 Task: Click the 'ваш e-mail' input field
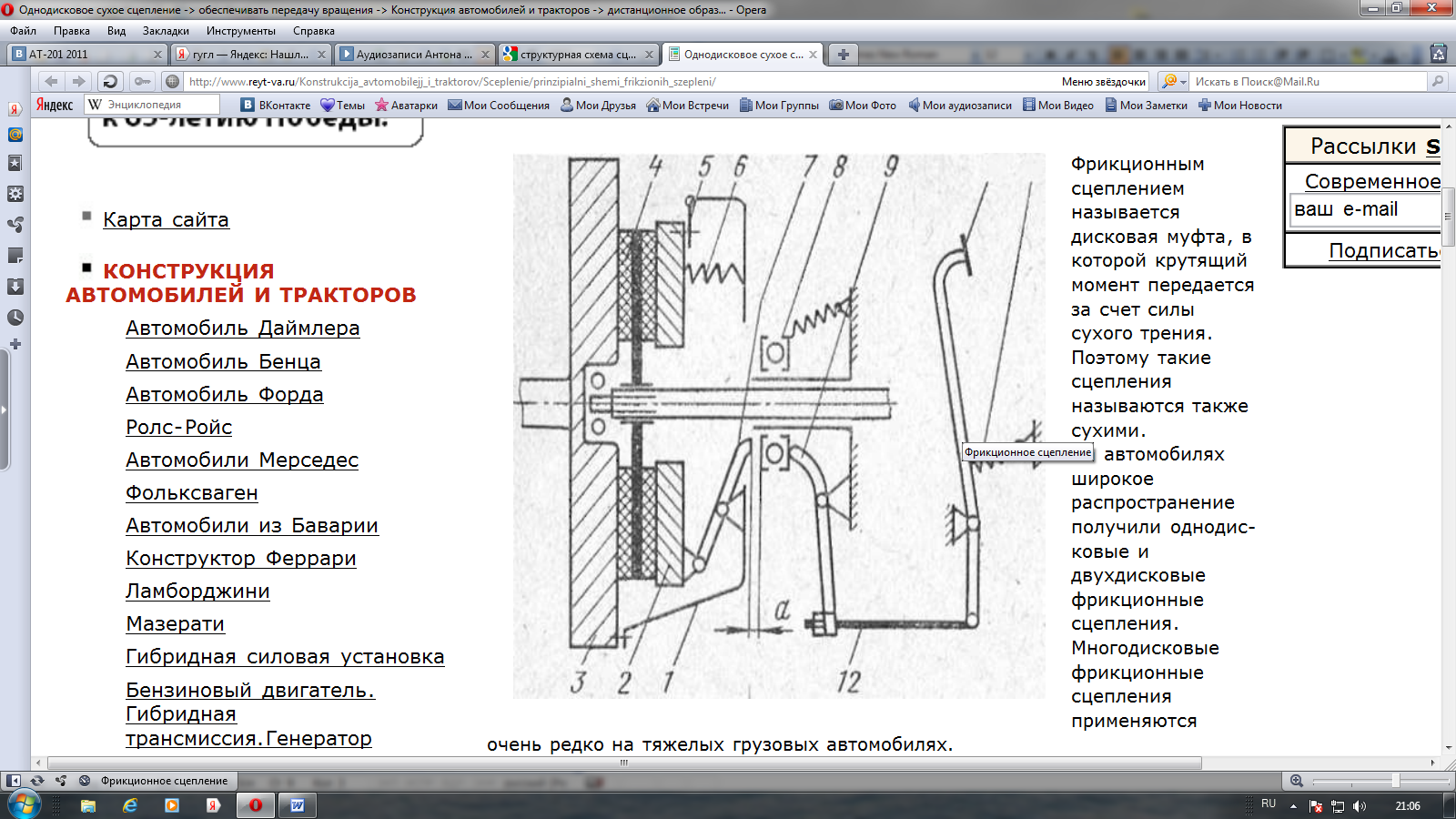pos(1365,209)
